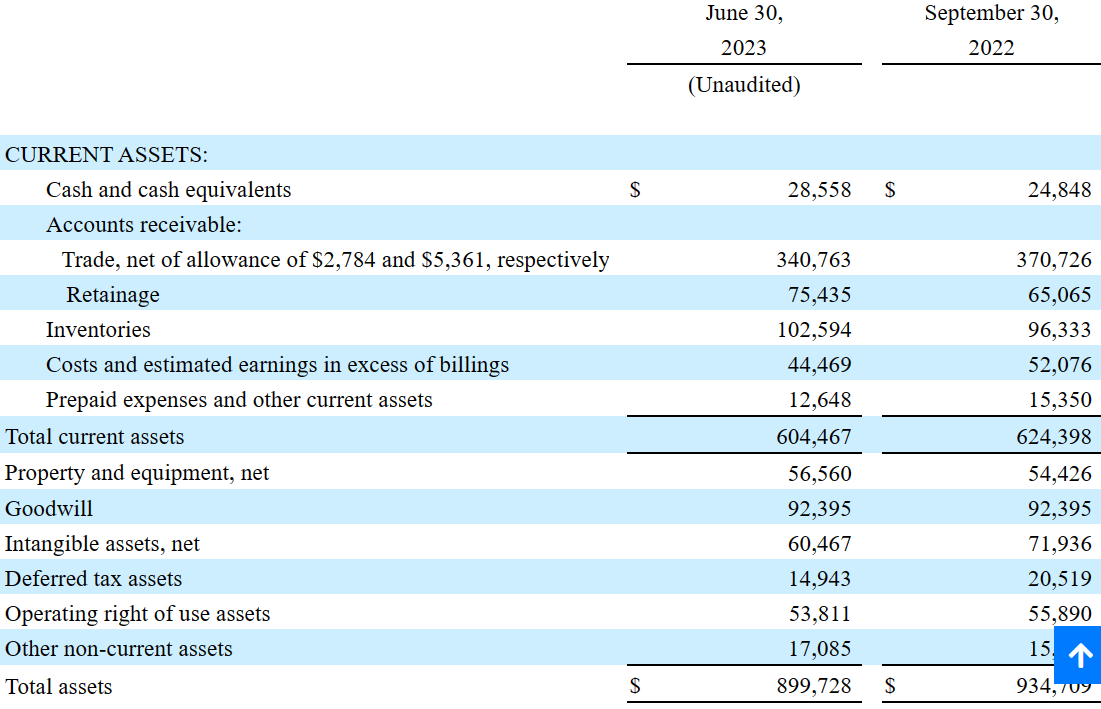Viewport: 1101px width, 709px height.
Task: Click the Goodwill row label
Action: point(48,508)
